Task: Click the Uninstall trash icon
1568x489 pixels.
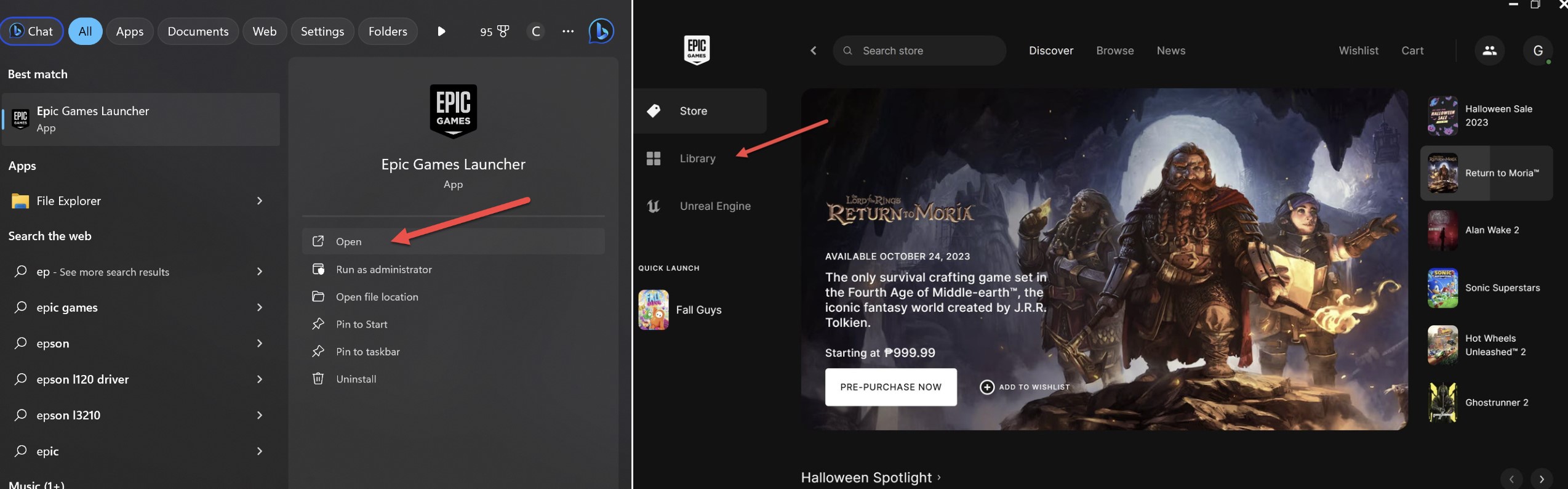Action: point(318,378)
